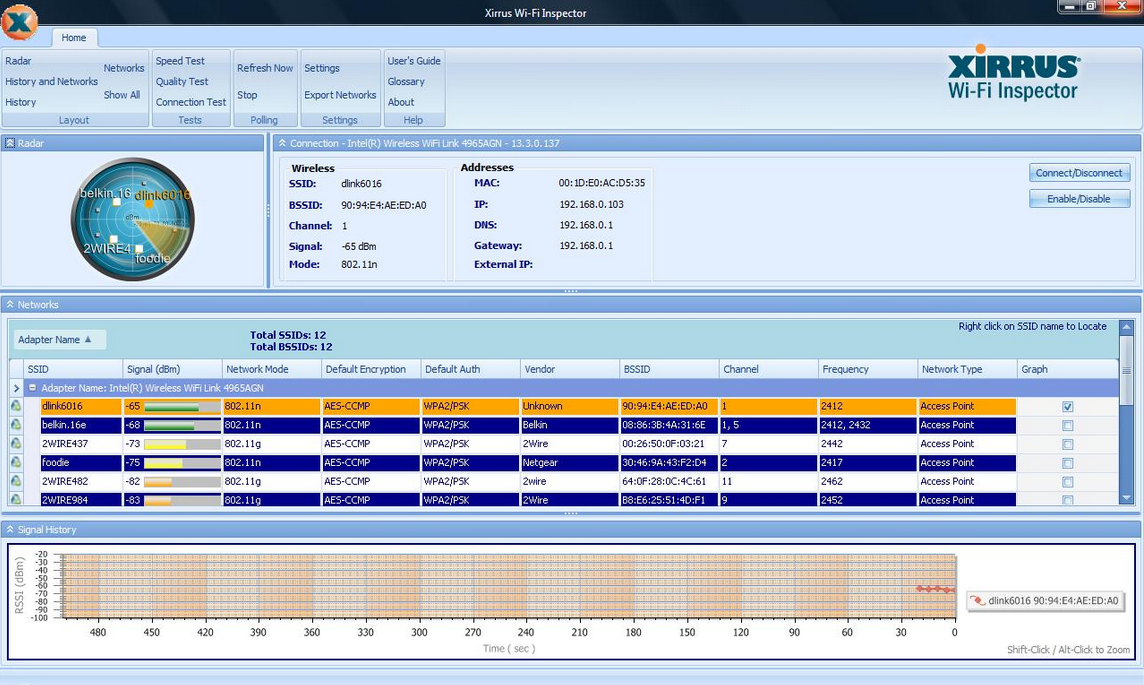1144x685 pixels.
Task: Click the foodie row network icon
Action: (16, 463)
